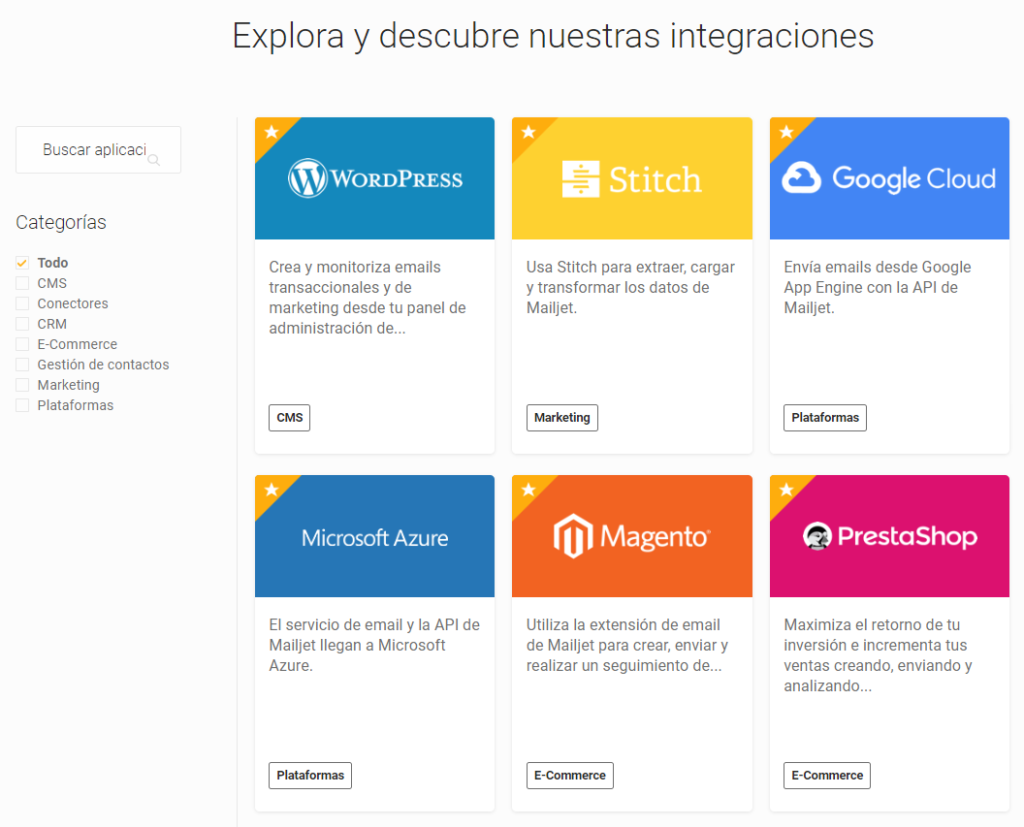1024x827 pixels.
Task: Enable the CMS category checkbox
Action: [x=22, y=283]
